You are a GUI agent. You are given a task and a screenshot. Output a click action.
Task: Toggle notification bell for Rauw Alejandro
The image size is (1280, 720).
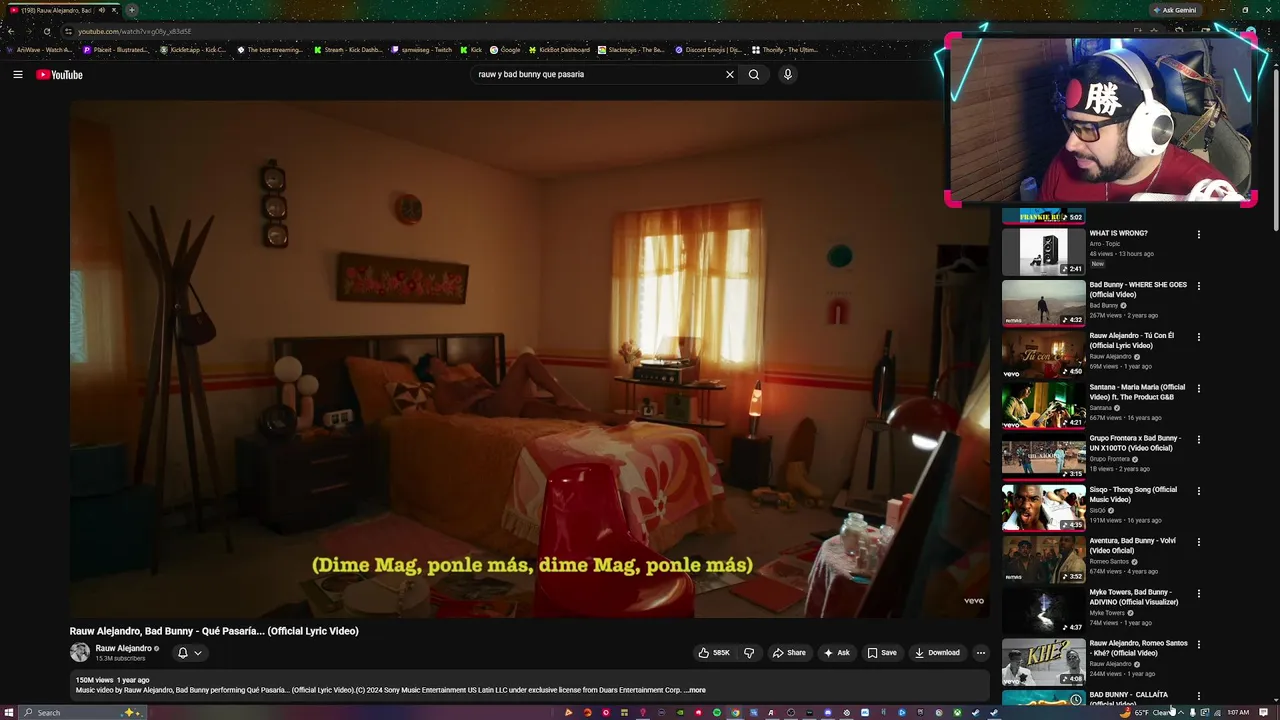click(182, 653)
